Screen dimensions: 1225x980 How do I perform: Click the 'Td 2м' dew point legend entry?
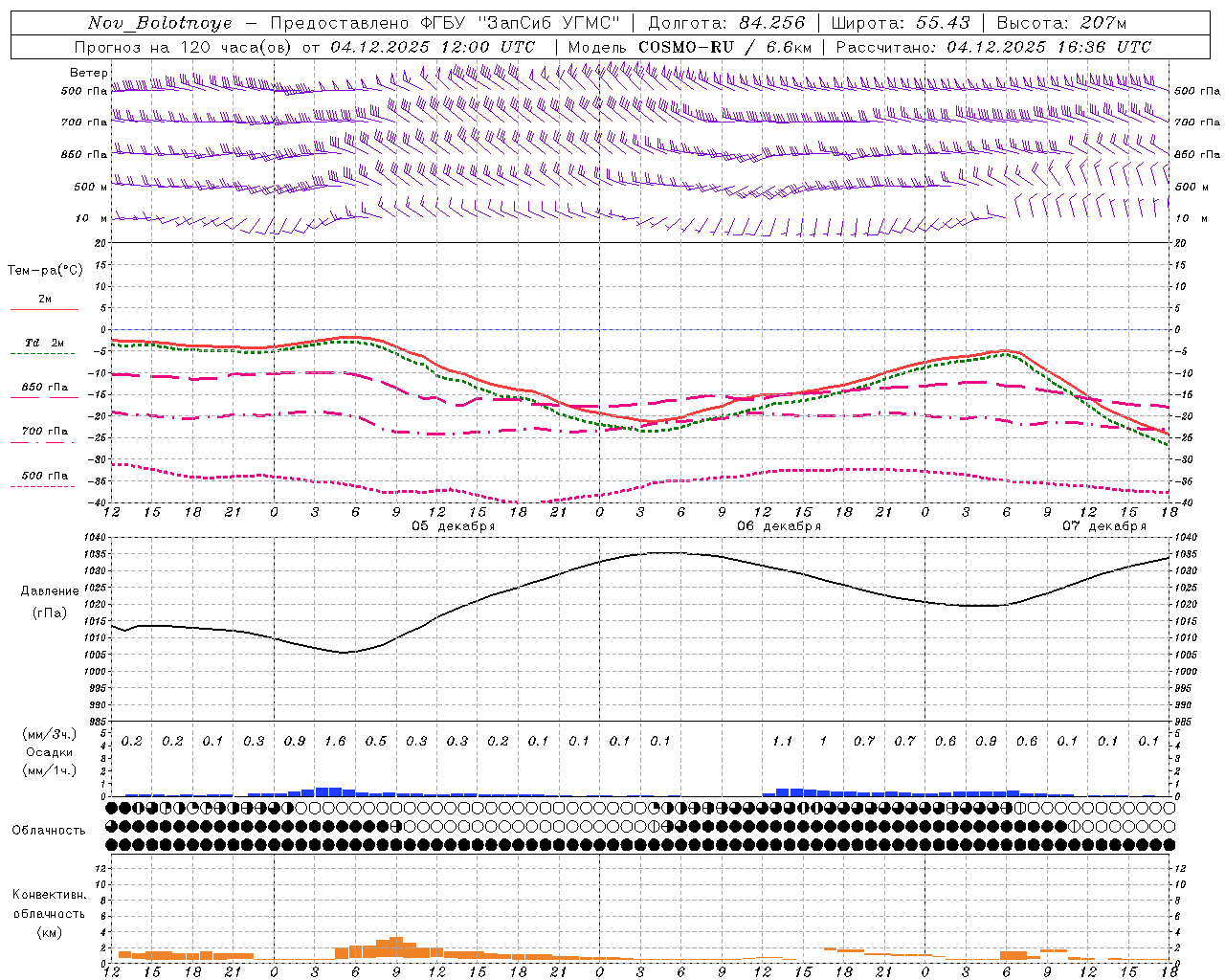[44, 343]
